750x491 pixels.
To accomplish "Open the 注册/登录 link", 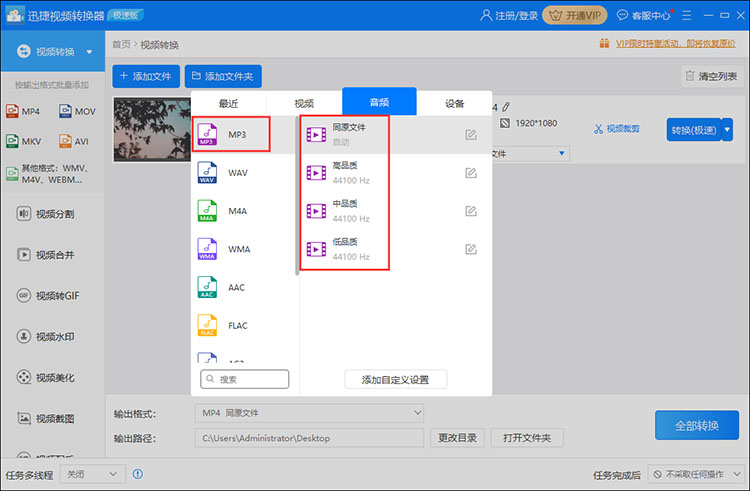I will [x=509, y=15].
